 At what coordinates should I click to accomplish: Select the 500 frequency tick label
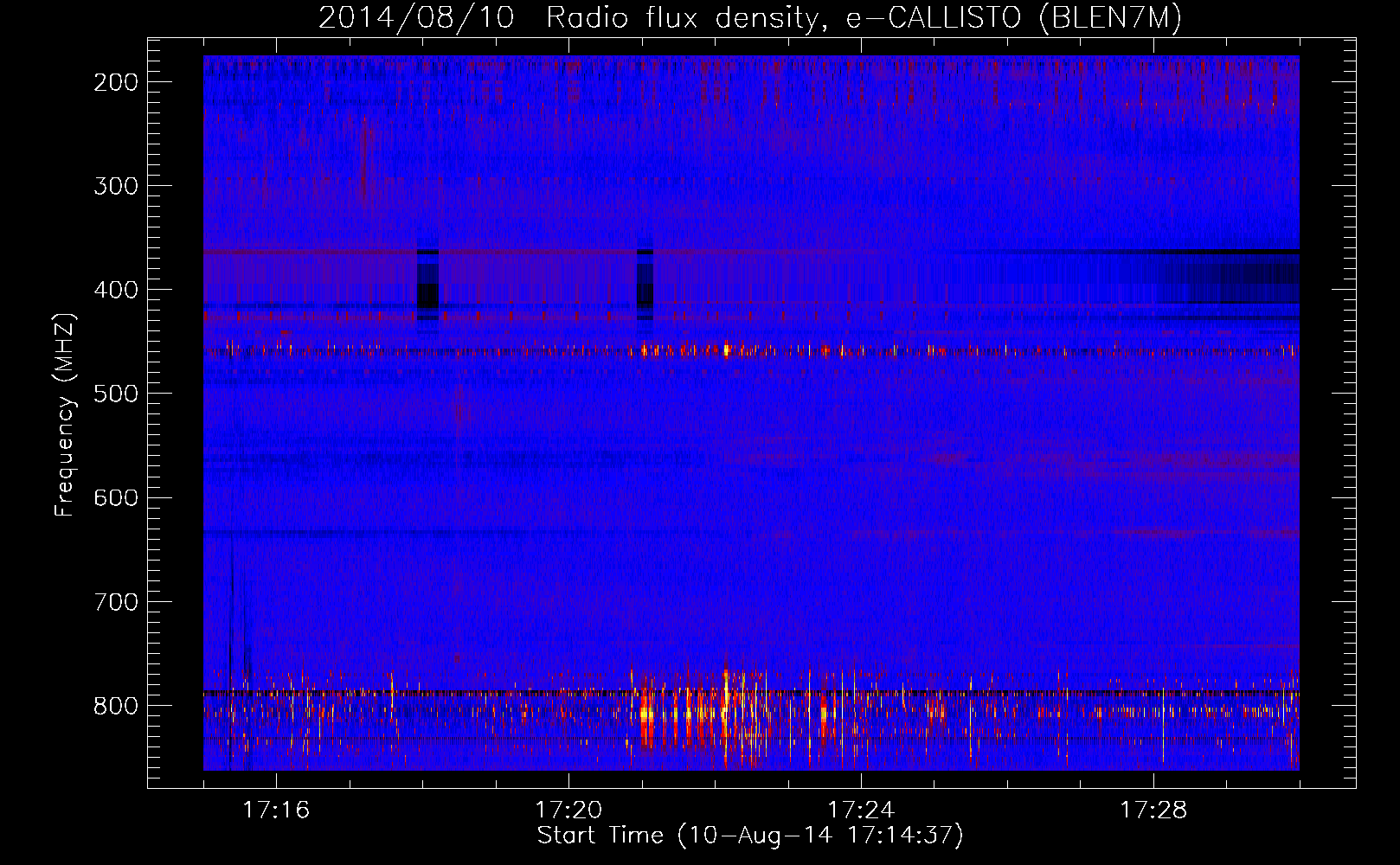point(115,394)
